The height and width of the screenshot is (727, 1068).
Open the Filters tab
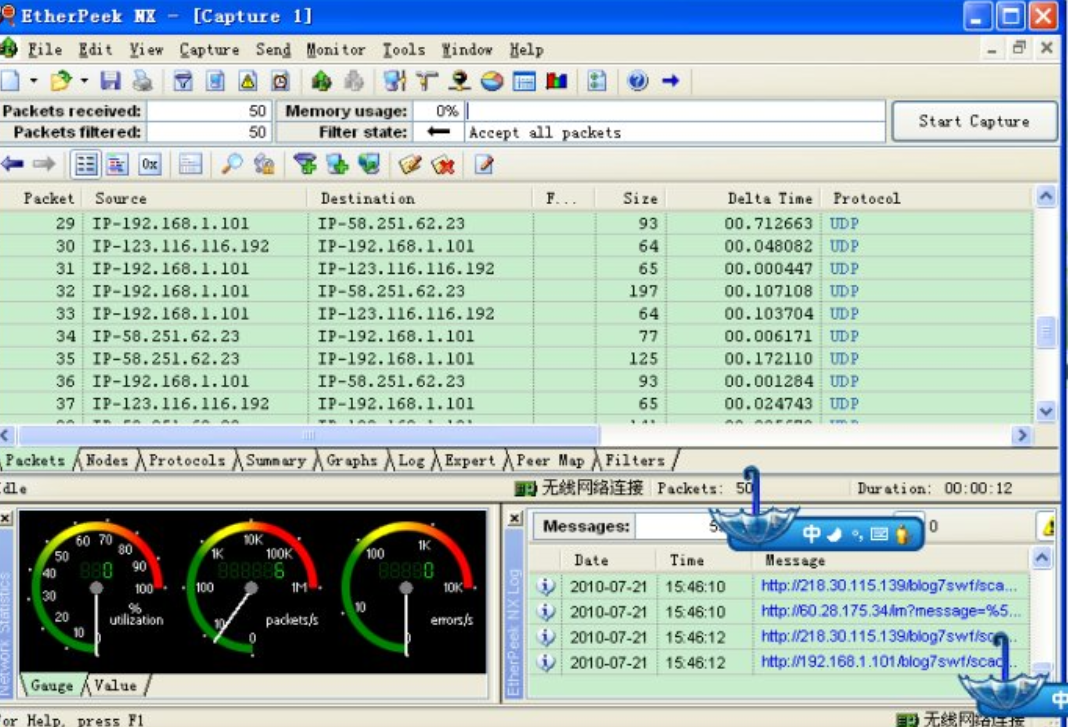(635, 461)
